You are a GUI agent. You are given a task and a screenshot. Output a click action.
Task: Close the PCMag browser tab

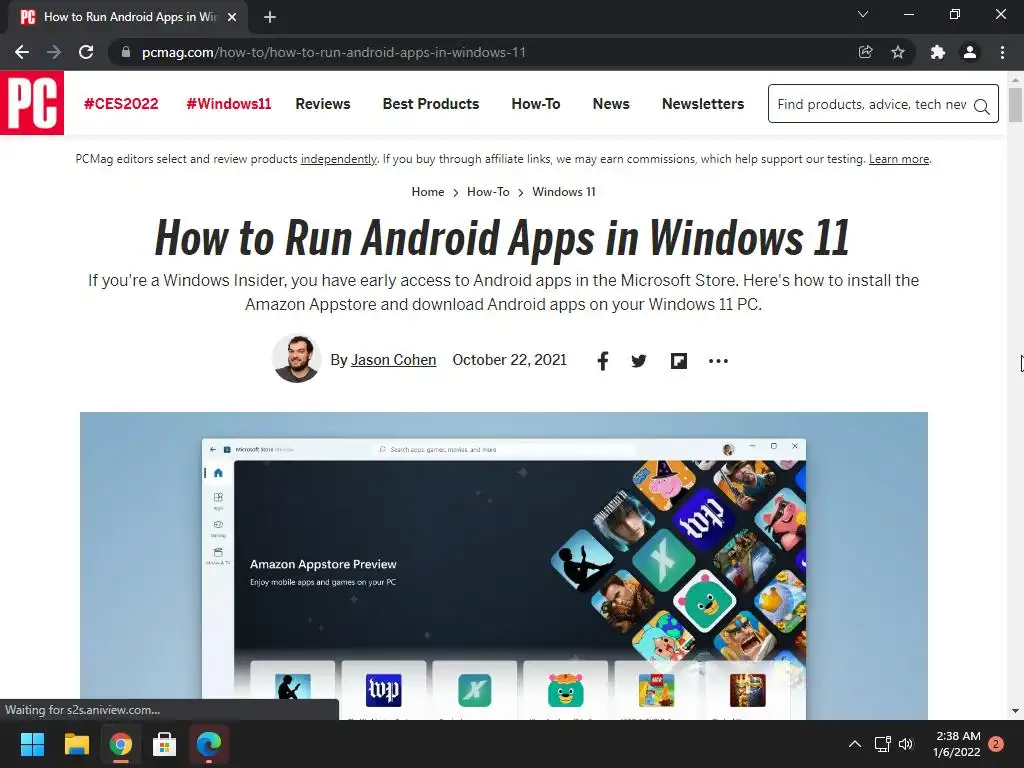point(232,17)
